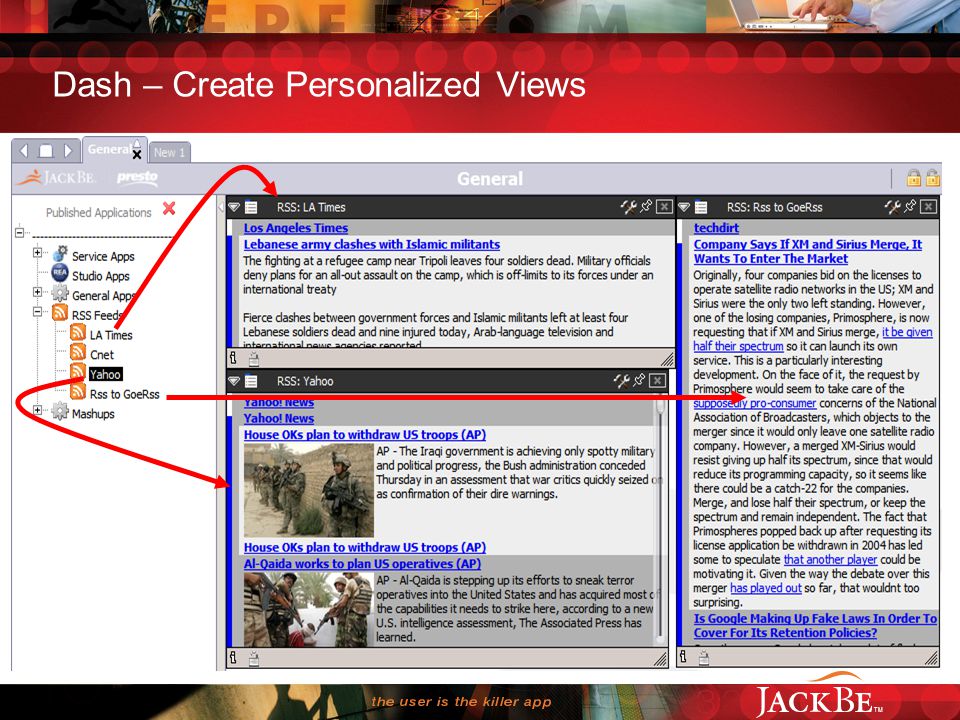The height and width of the screenshot is (720, 960).
Task: Click the list icon in Rss to GoeRss header
Action: click(x=701, y=208)
